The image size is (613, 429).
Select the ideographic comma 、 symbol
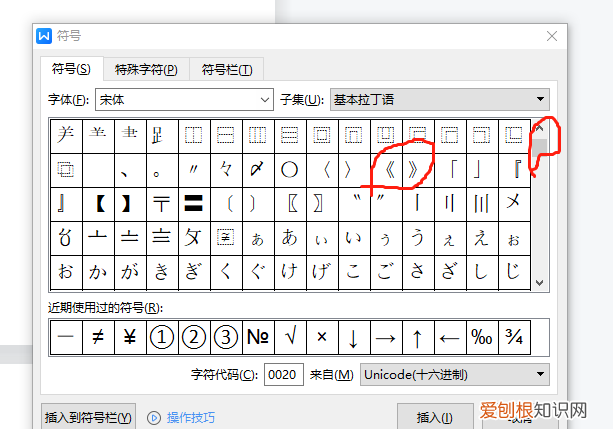(131, 170)
